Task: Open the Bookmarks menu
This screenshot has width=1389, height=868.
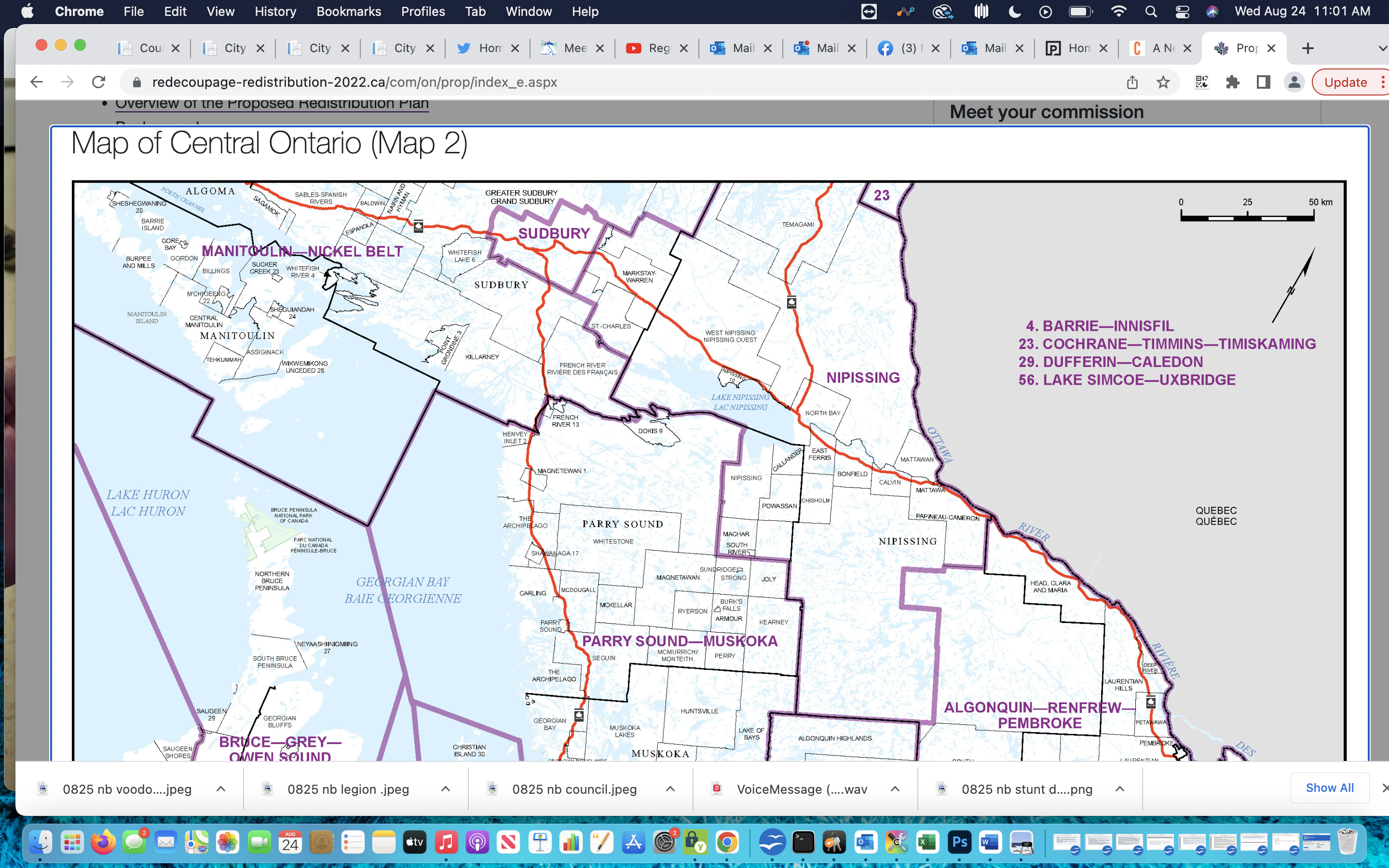Action: tap(349, 11)
